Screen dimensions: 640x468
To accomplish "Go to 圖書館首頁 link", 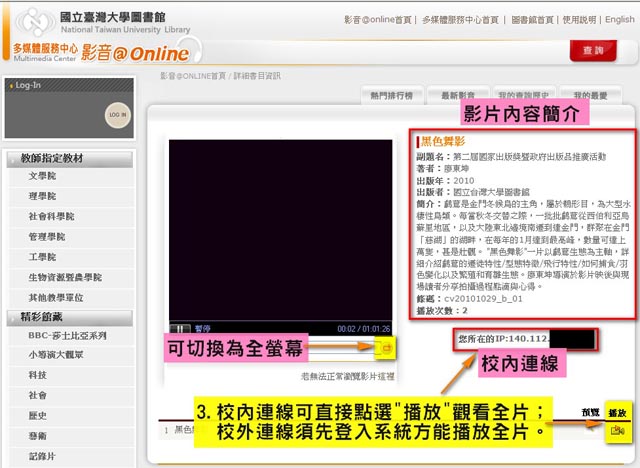I will tap(532, 20).
